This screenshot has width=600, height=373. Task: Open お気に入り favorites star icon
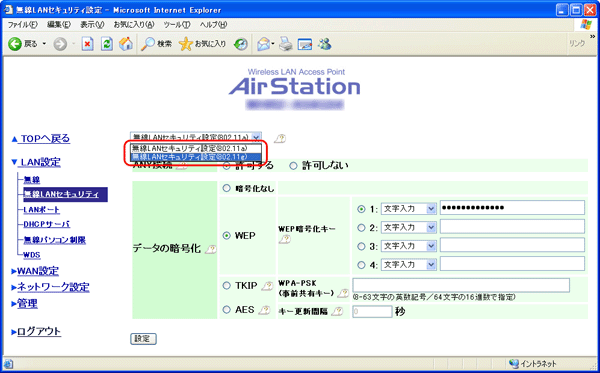pos(202,44)
